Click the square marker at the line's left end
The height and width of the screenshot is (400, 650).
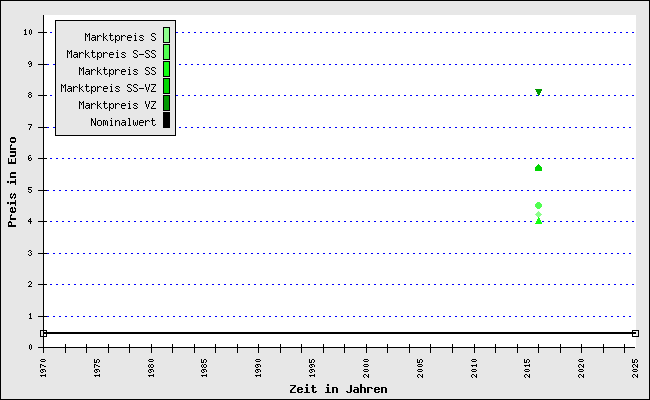(x=43, y=333)
